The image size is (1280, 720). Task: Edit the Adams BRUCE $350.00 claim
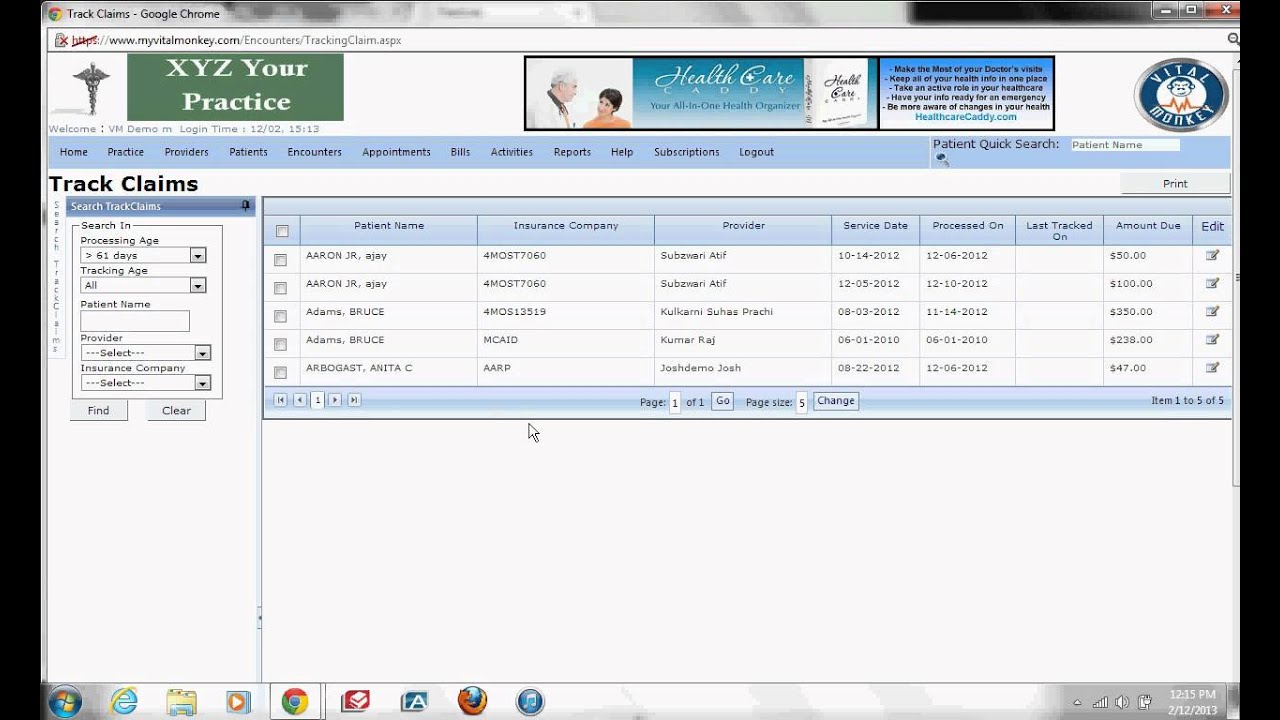(x=1212, y=311)
